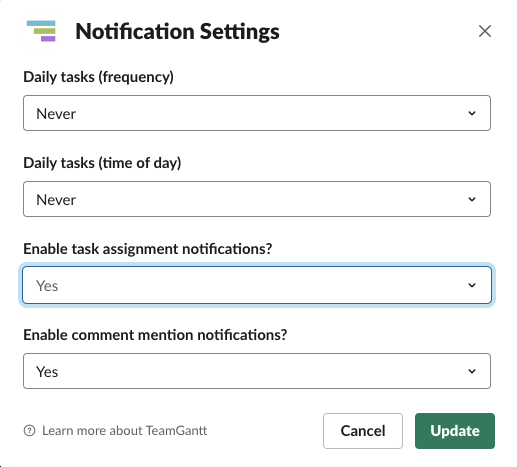This screenshot has width=517, height=467.
Task: Click chevron in comment mention notifications select
Action: (x=472, y=371)
